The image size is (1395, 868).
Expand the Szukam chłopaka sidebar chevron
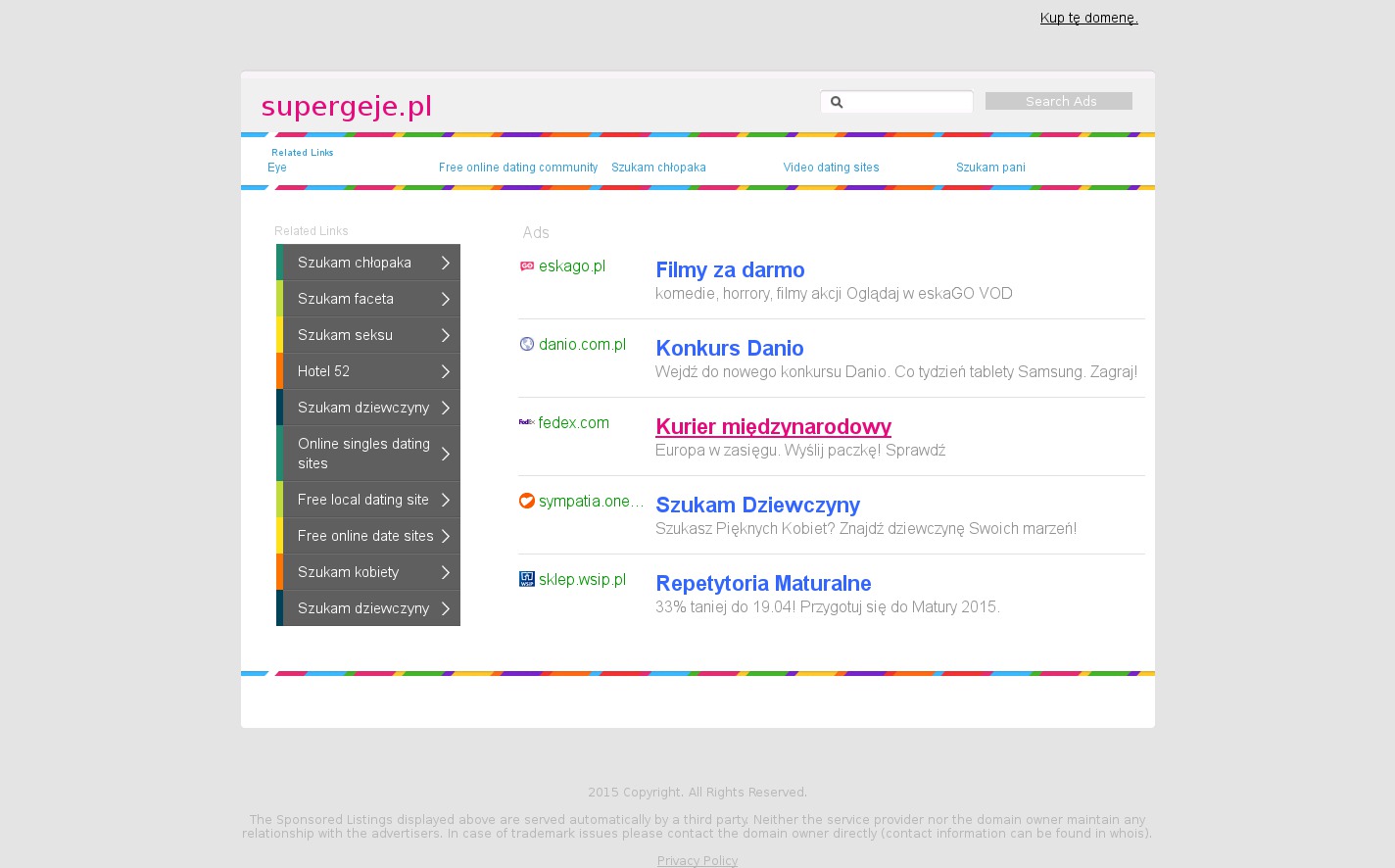[446, 263]
